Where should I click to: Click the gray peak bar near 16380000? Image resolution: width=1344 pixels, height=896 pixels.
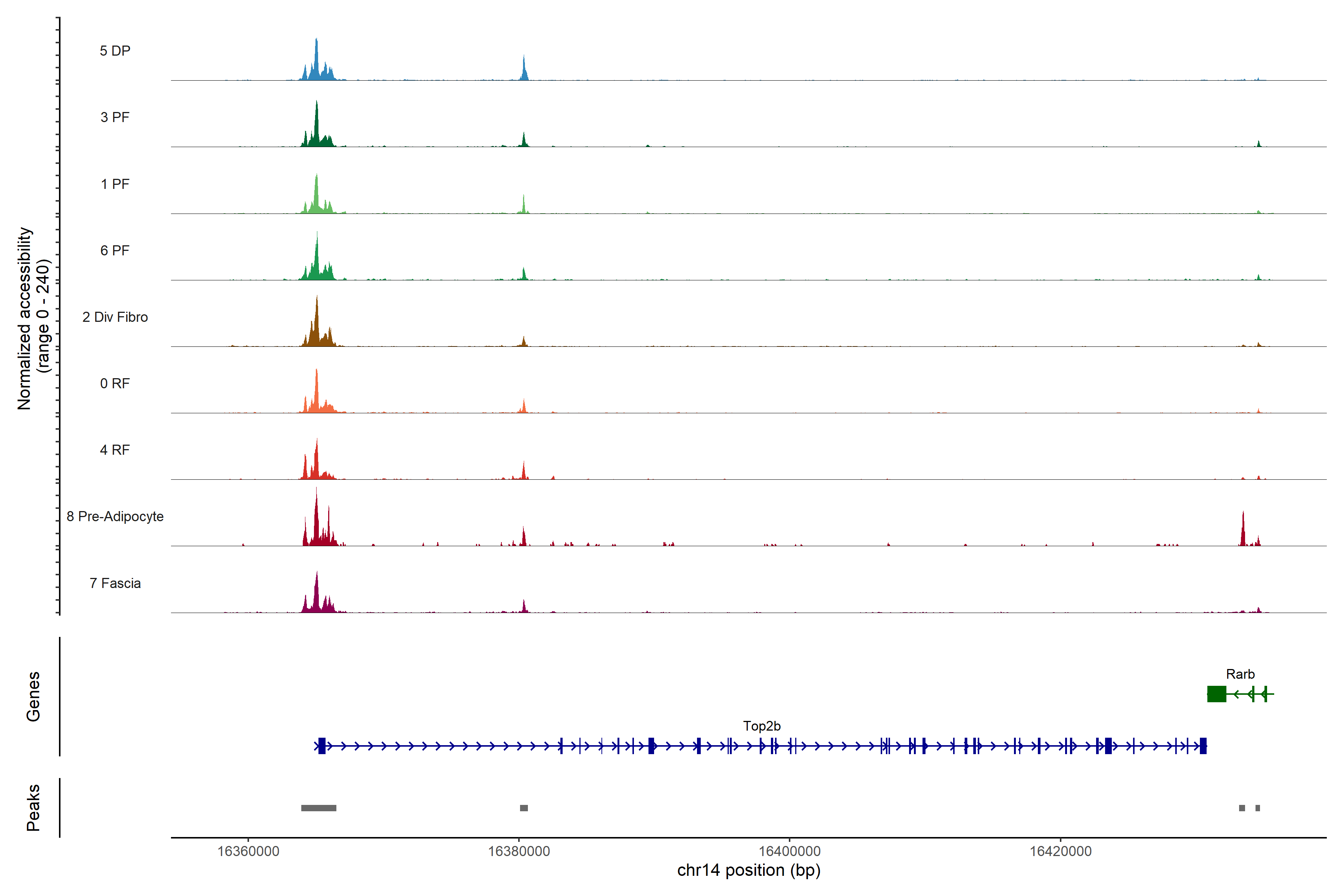coord(523,808)
